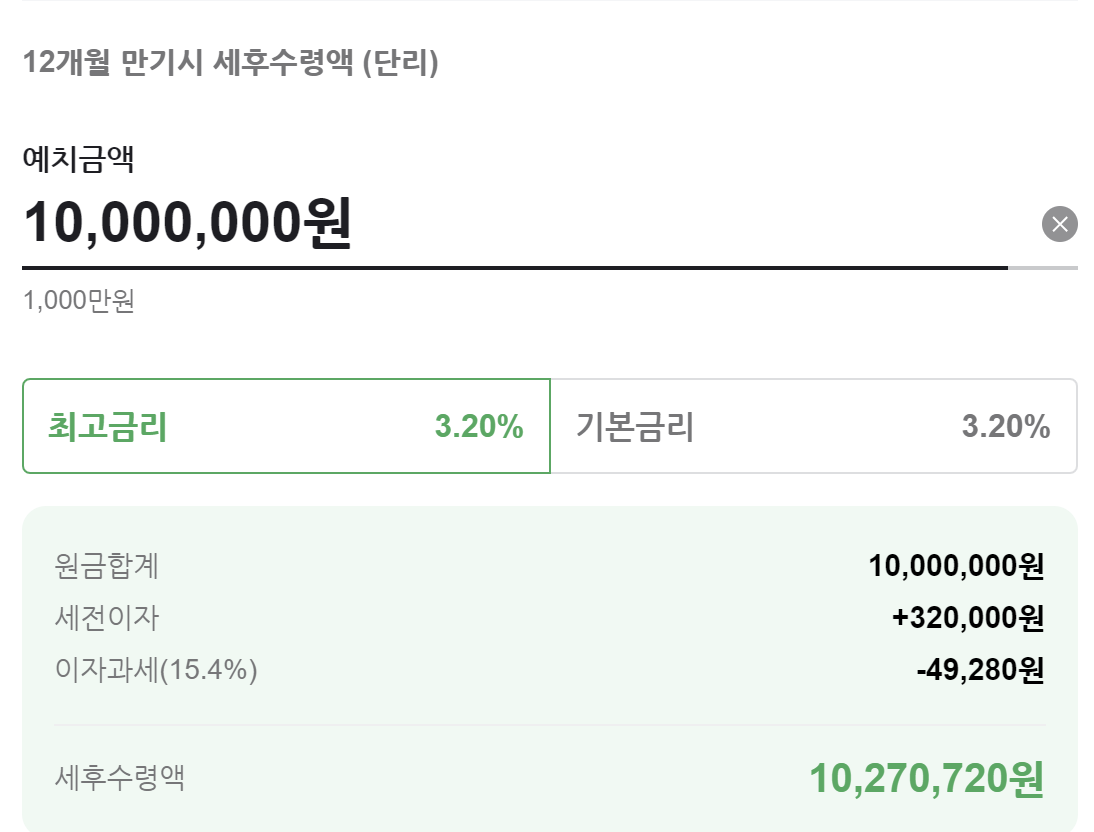Clear the deposit amount with the X icon
This screenshot has height=832, width=1094.
(1059, 224)
